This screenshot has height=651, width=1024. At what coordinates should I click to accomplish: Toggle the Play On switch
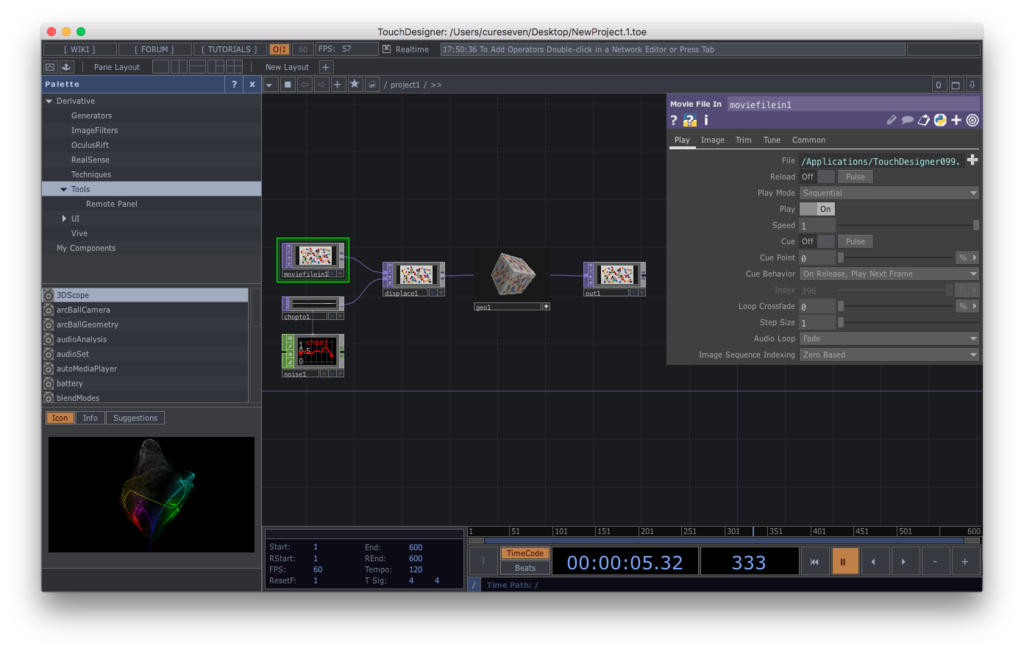(x=818, y=209)
